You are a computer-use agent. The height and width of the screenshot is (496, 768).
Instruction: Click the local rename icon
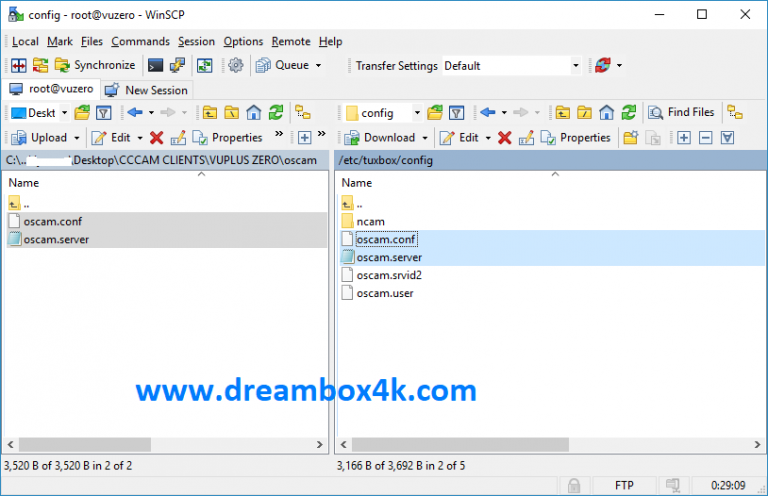click(178, 138)
